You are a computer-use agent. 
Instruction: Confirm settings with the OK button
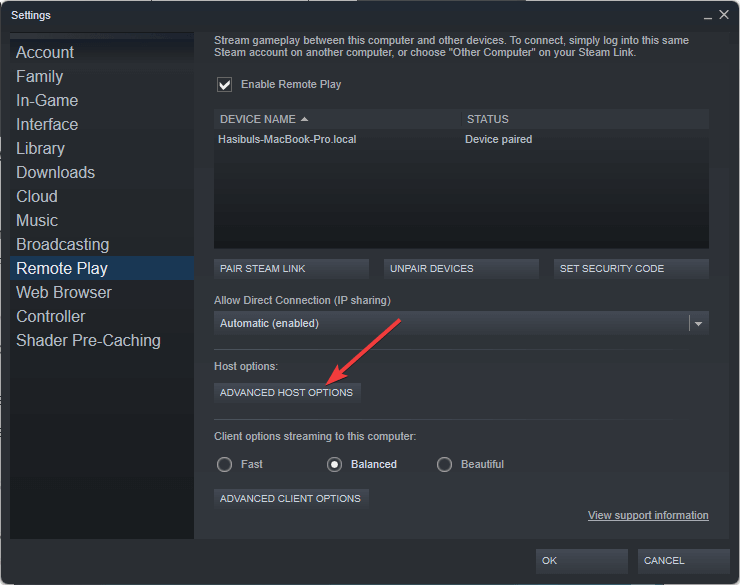(581, 561)
